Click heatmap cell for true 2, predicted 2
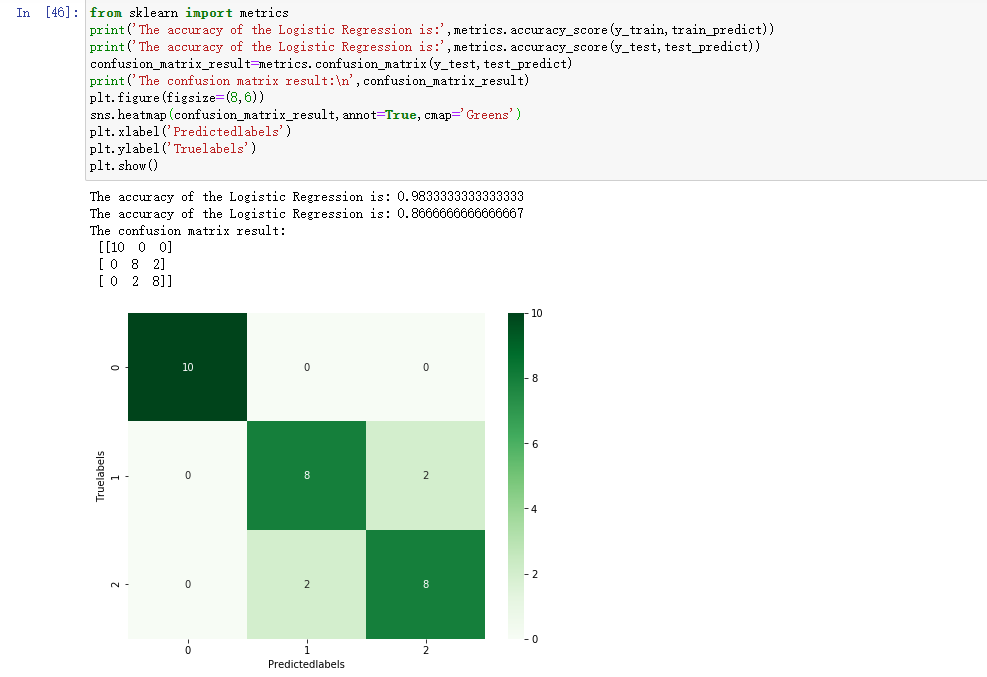The height and width of the screenshot is (677, 987). tap(426, 584)
